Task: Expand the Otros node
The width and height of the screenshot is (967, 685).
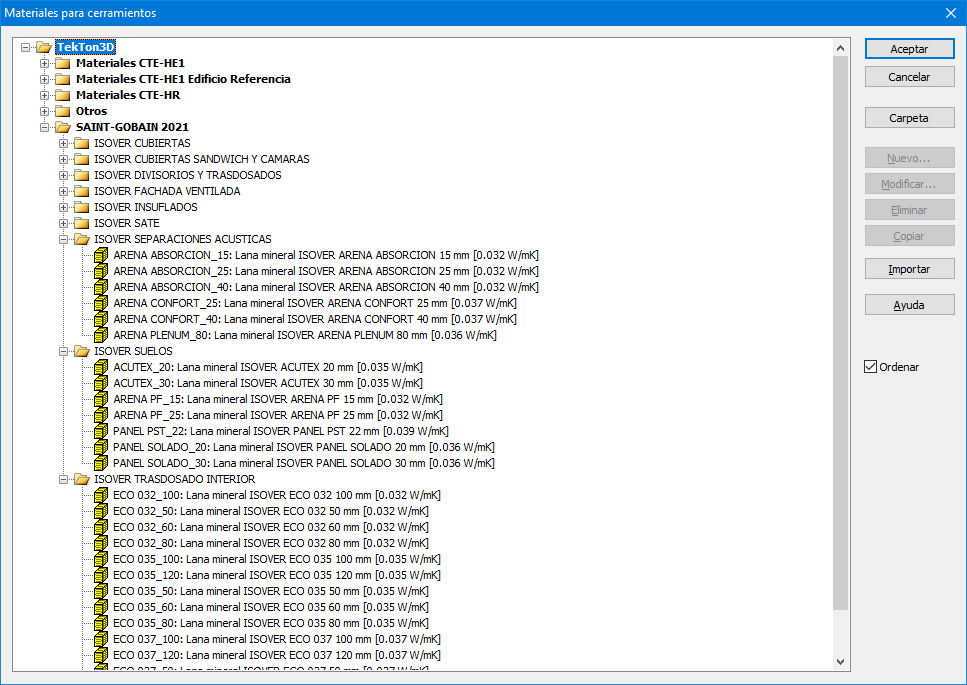Action: coord(44,112)
